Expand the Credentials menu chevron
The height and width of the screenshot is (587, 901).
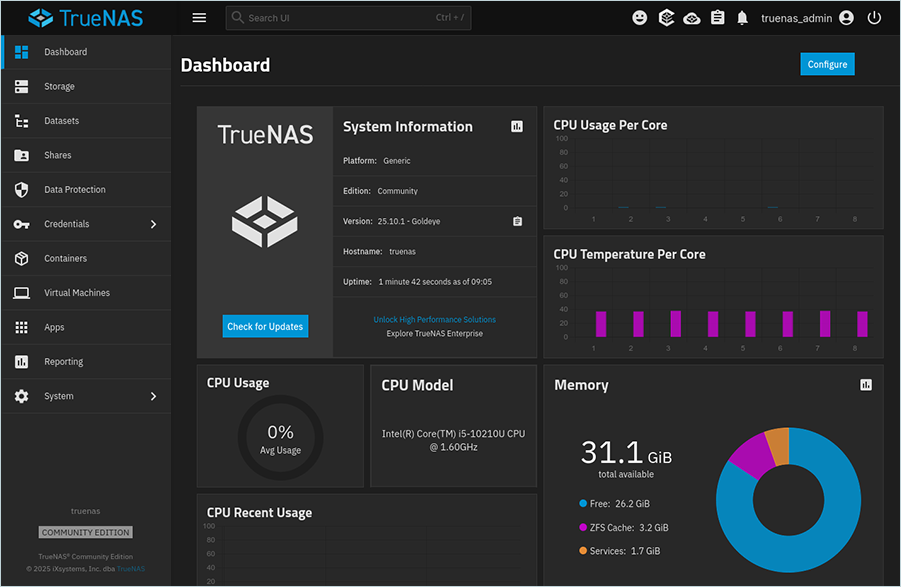click(153, 224)
